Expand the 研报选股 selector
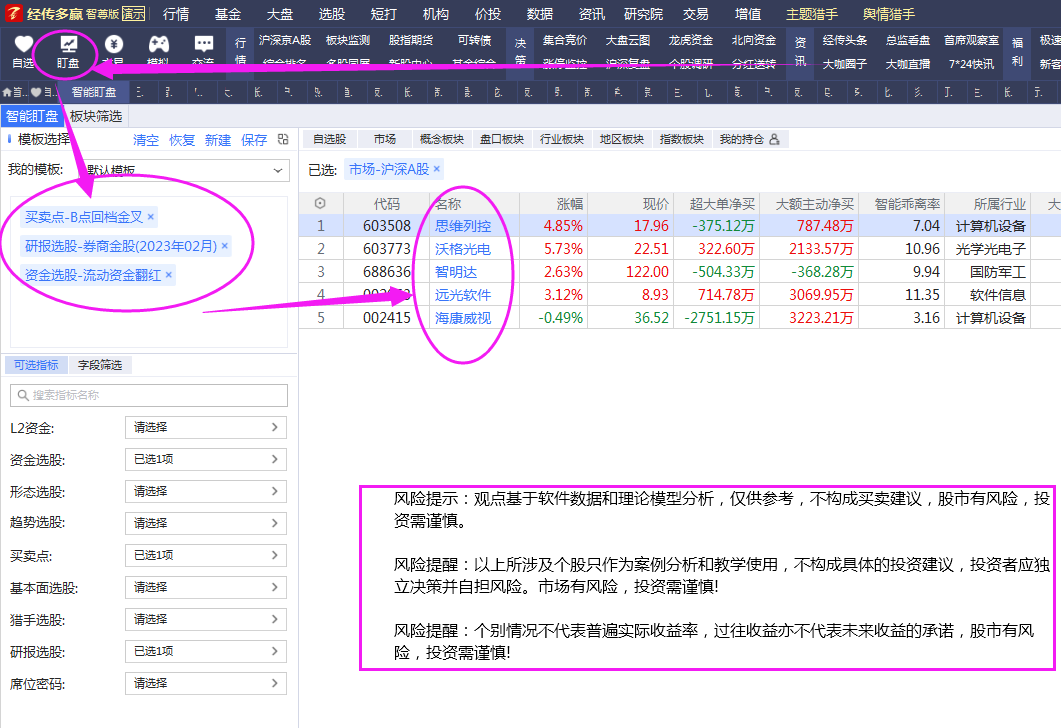This screenshot has height=728, width=1061. click(x=206, y=652)
